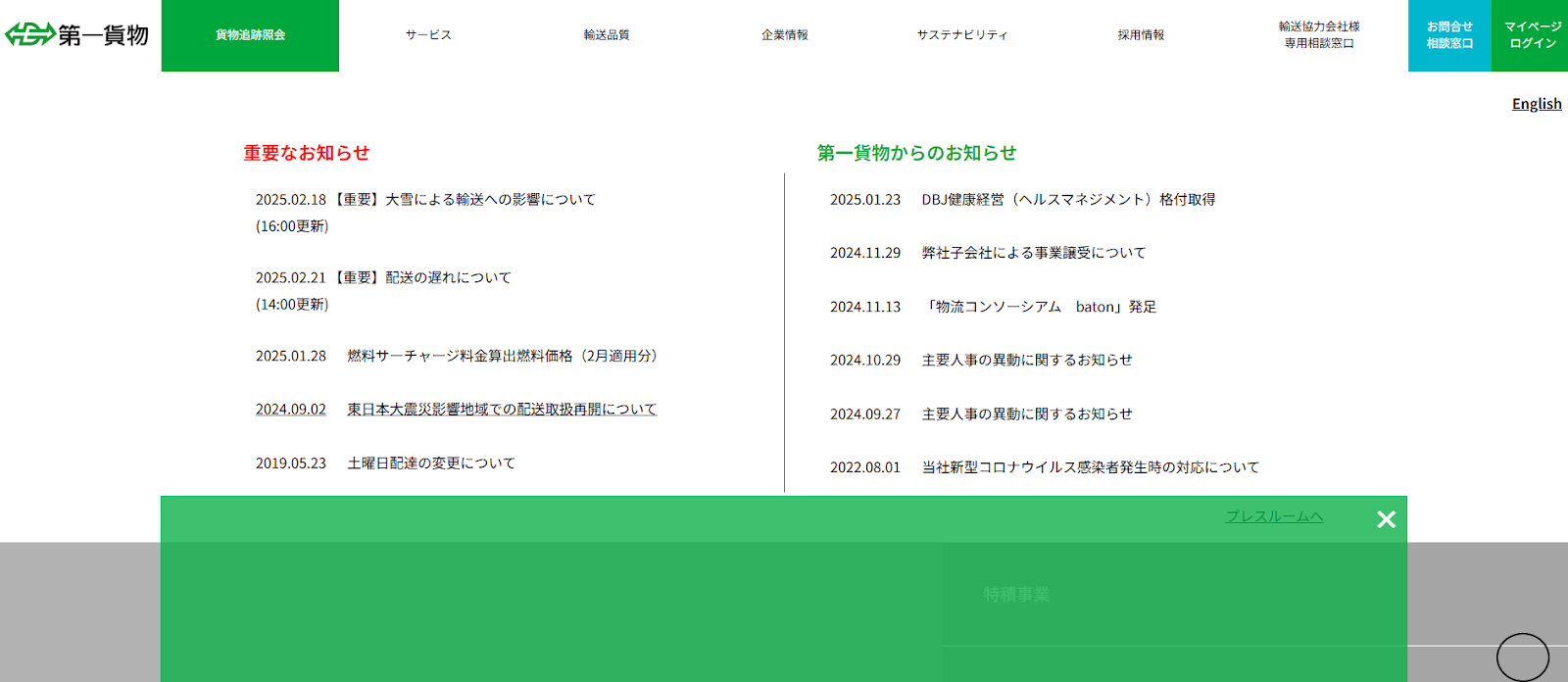Click the circular button at bottom right
The width and height of the screenshot is (1568, 682).
coord(1523,658)
